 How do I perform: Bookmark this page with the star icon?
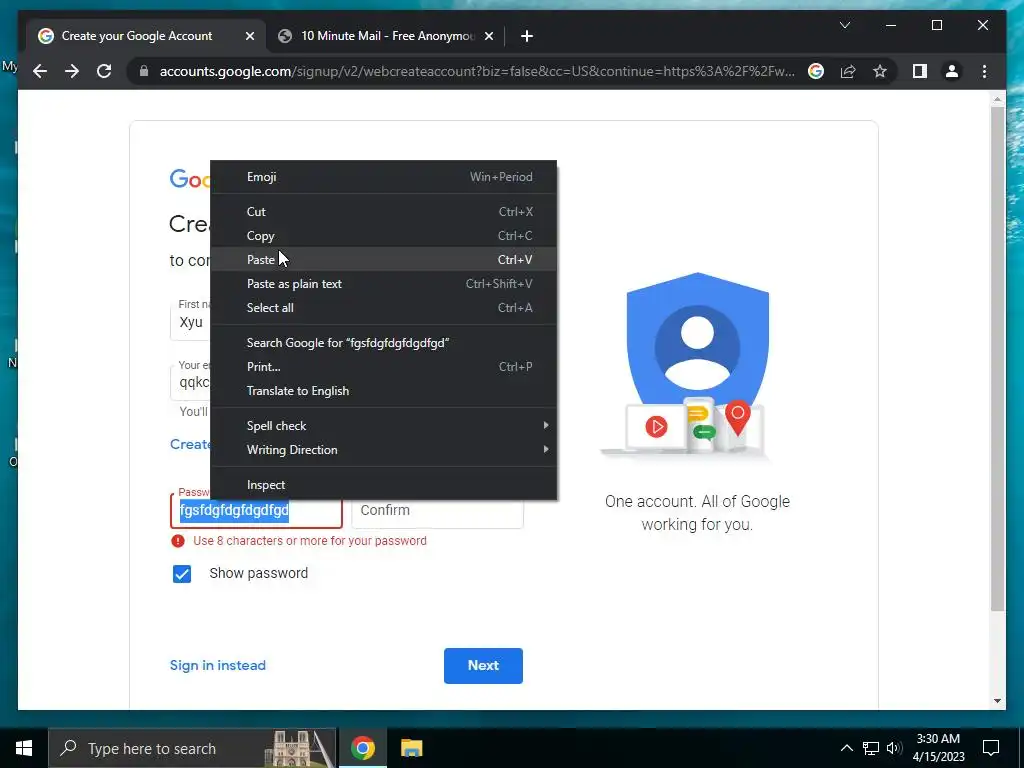pyautogui.click(x=880, y=71)
